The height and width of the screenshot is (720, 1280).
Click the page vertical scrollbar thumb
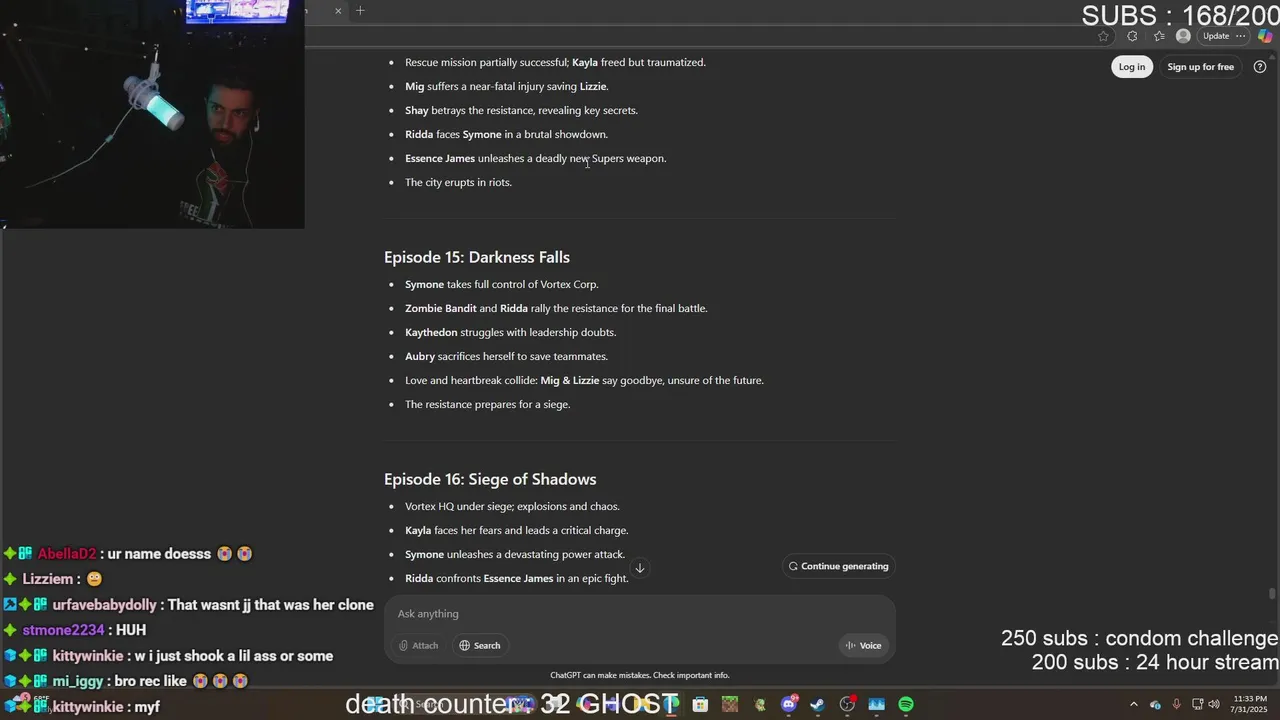click(1272, 593)
